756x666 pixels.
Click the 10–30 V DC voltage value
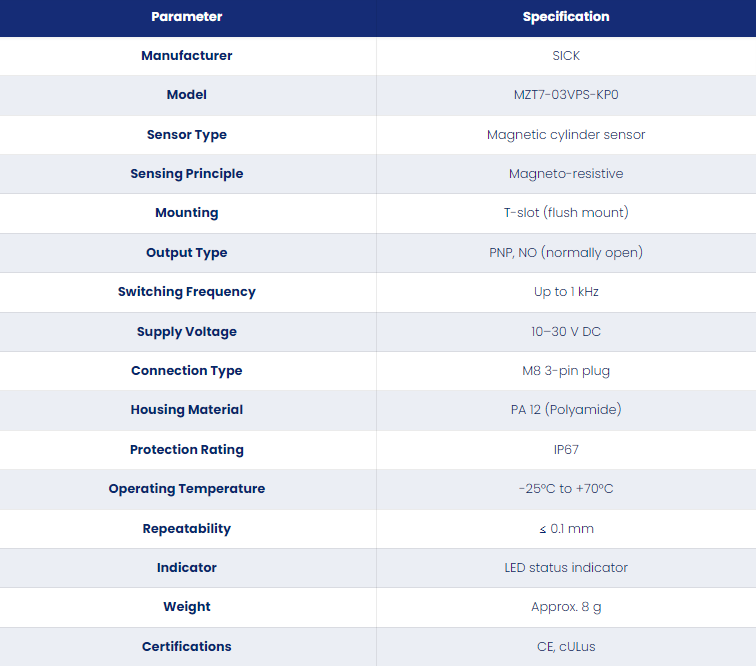point(566,332)
